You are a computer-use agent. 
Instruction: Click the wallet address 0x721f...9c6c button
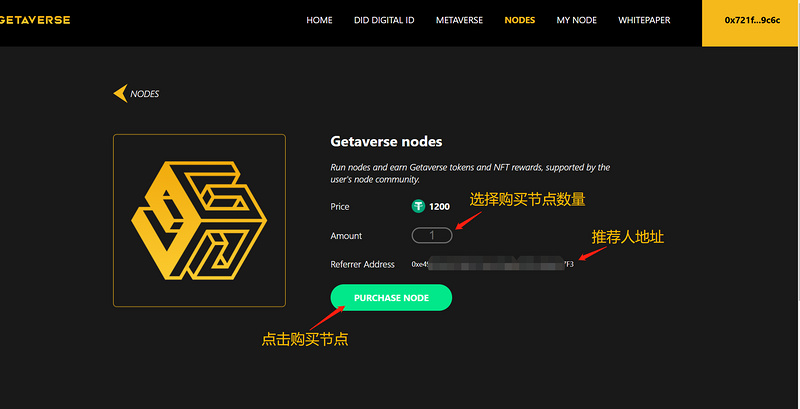coord(751,23)
